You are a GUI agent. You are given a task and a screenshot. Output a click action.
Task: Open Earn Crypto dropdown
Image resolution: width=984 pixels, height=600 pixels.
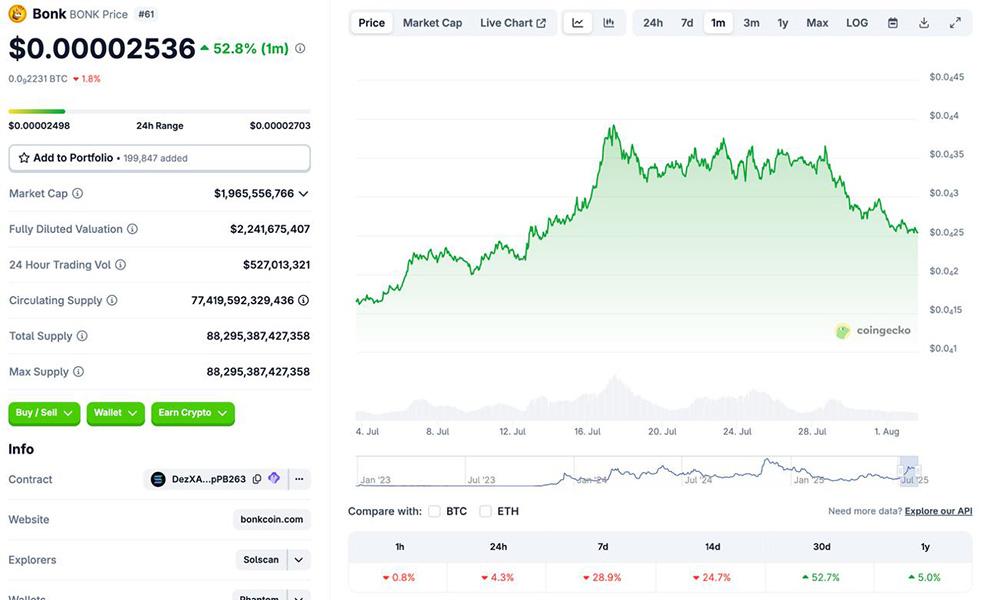193,413
